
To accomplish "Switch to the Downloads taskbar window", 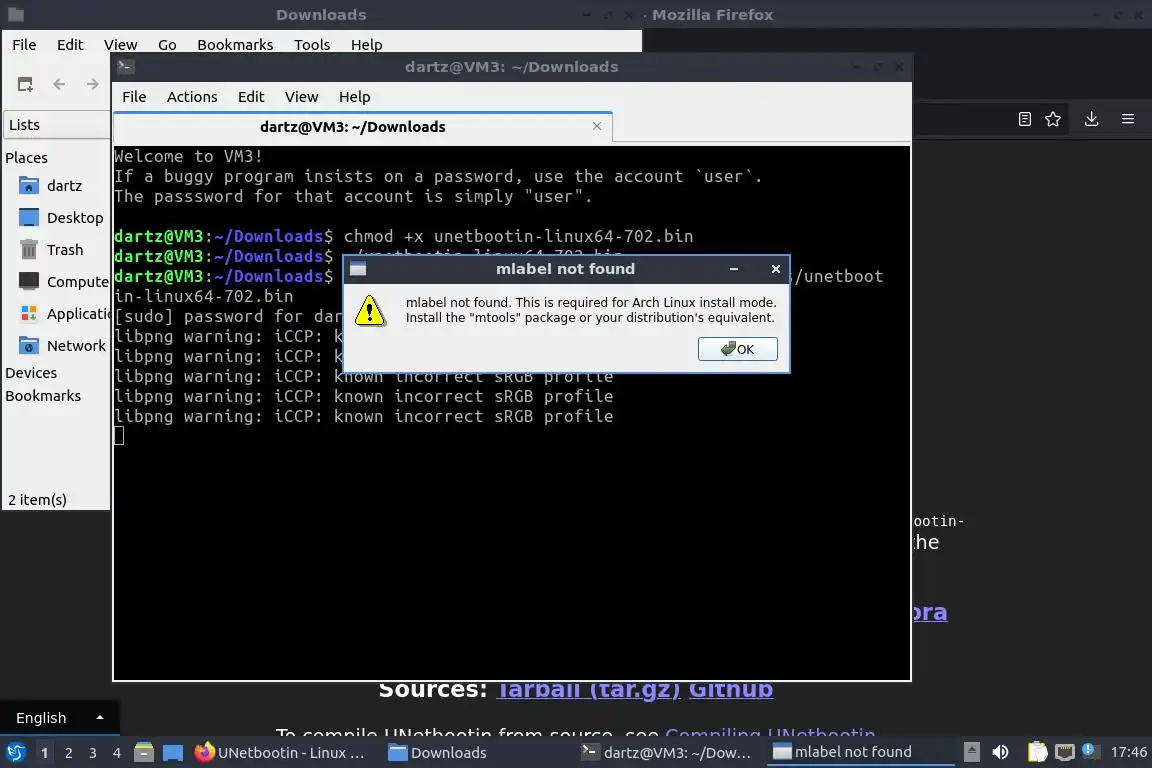I will click(437, 753).
